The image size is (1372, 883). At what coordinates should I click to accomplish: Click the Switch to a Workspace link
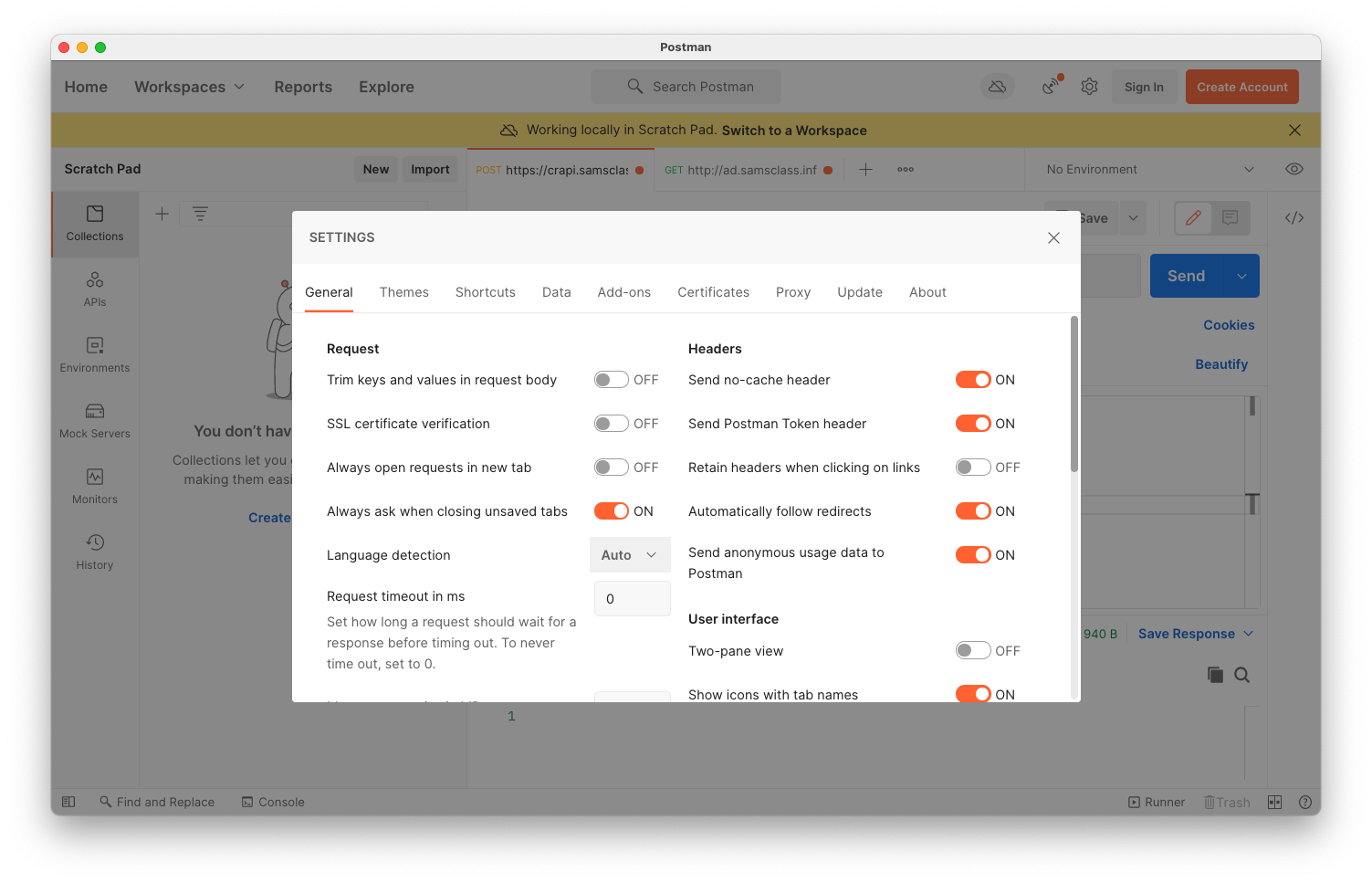[794, 131]
